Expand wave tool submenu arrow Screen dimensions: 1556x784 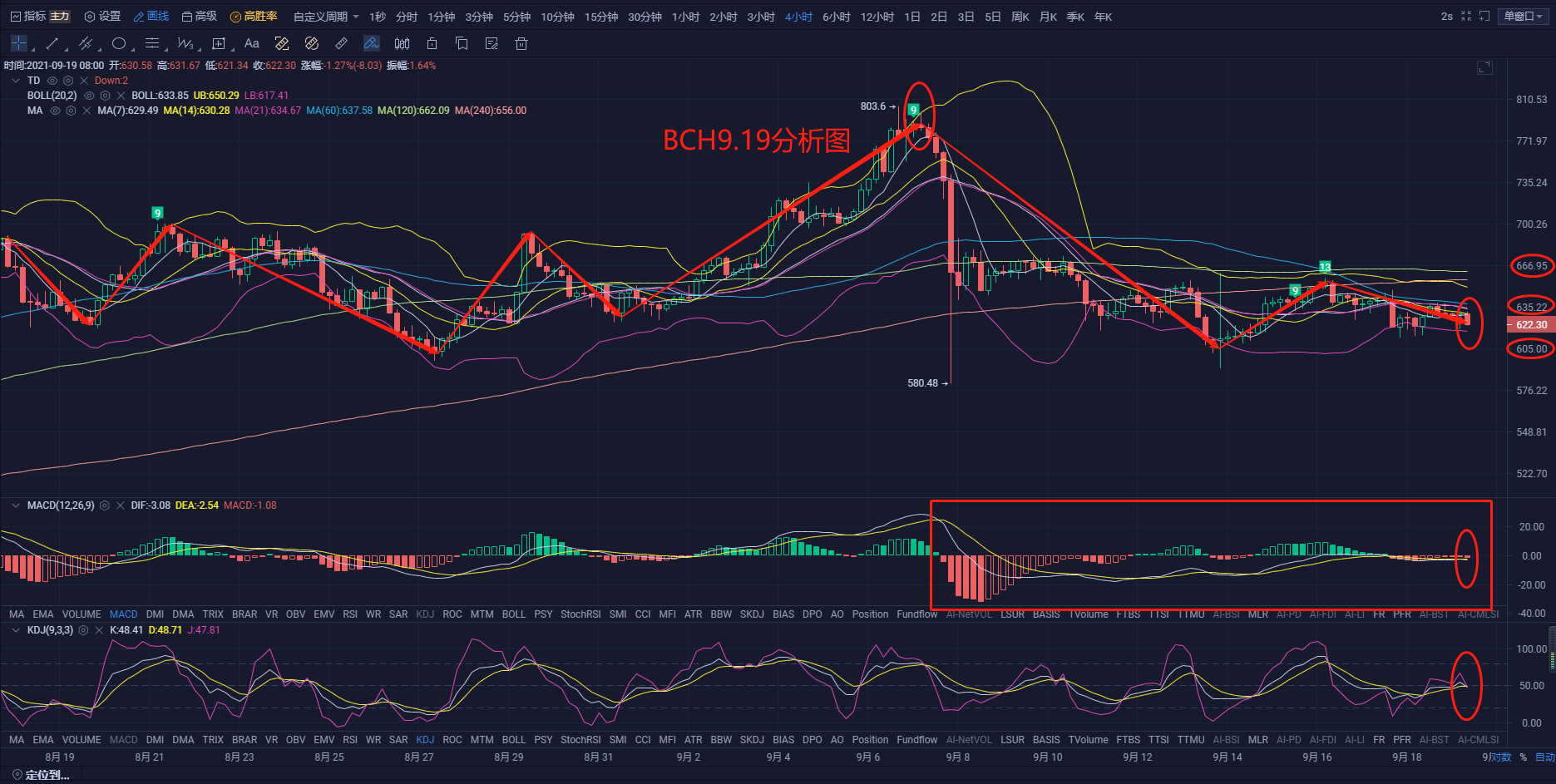click(198, 50)
